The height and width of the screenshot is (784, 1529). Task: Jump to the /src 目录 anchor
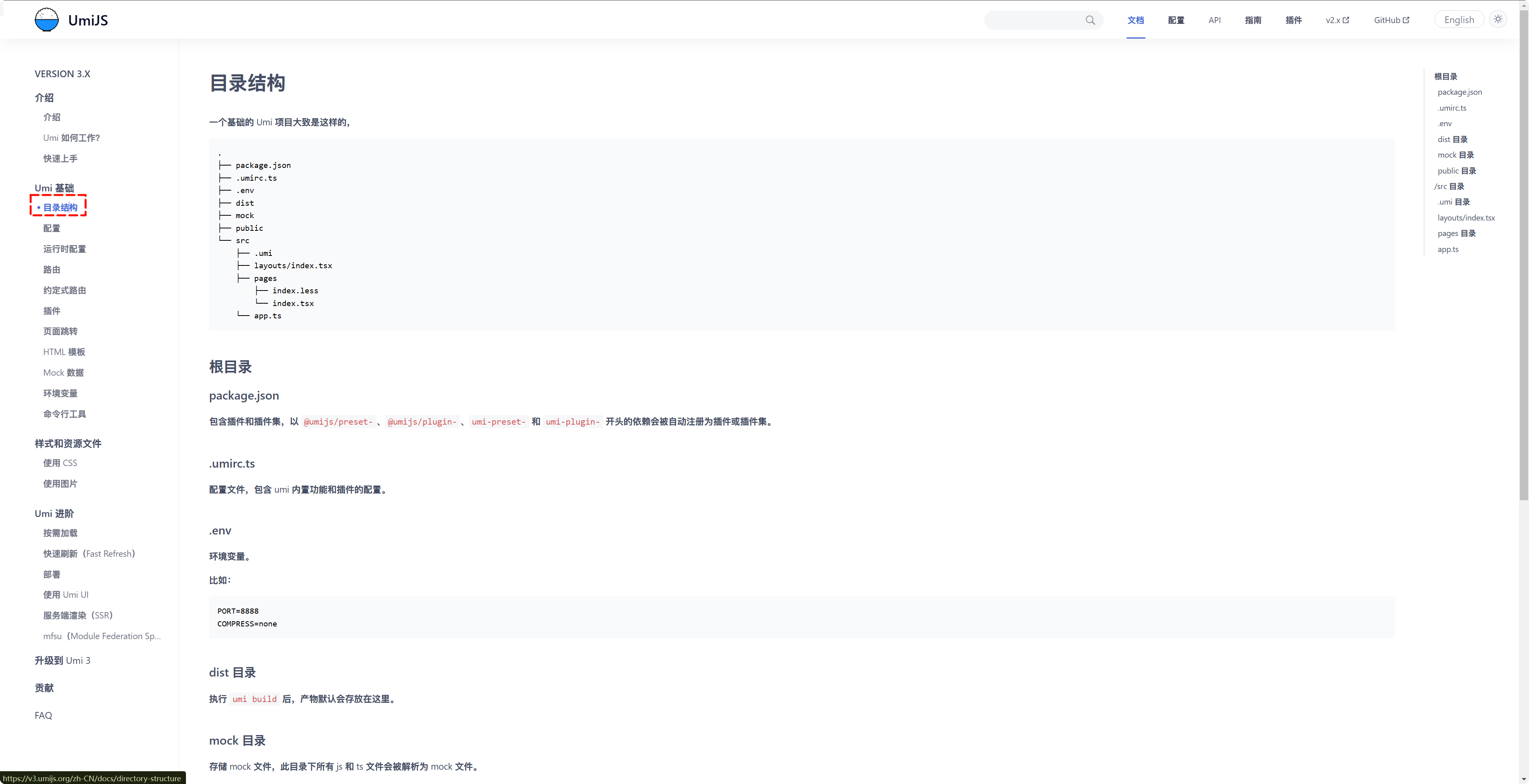point(1449,186)
